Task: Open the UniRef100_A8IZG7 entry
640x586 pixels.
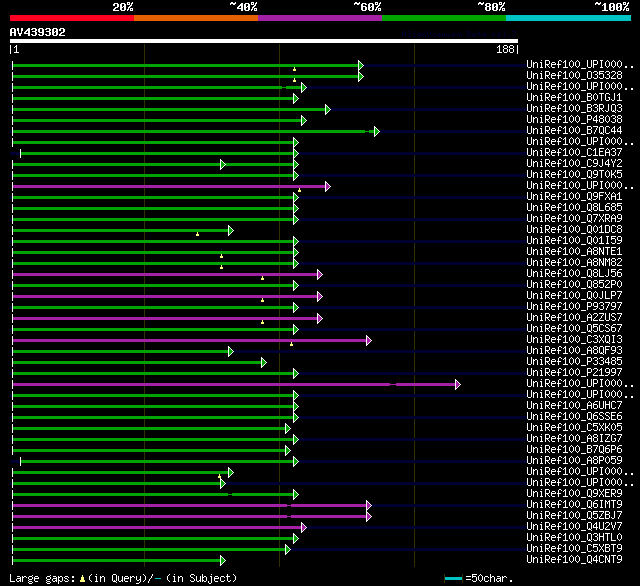Action: (x=574, y=439)
